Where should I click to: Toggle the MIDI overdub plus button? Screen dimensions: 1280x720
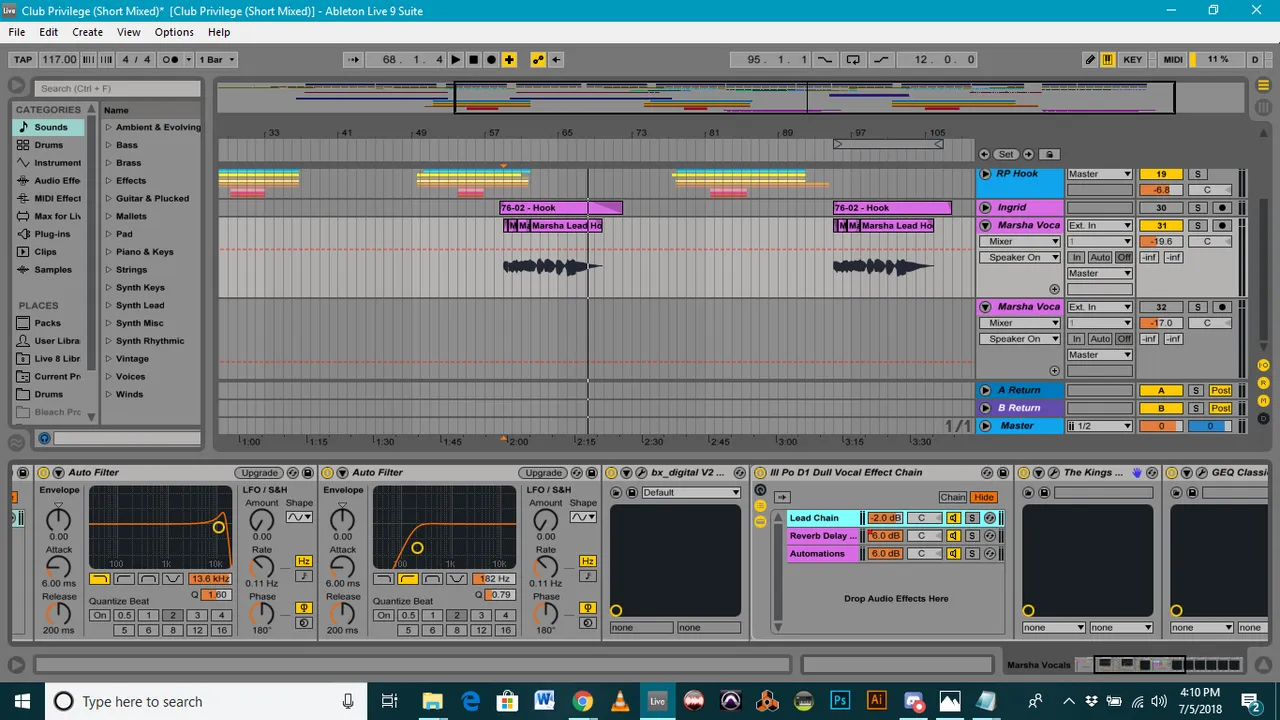510,60
